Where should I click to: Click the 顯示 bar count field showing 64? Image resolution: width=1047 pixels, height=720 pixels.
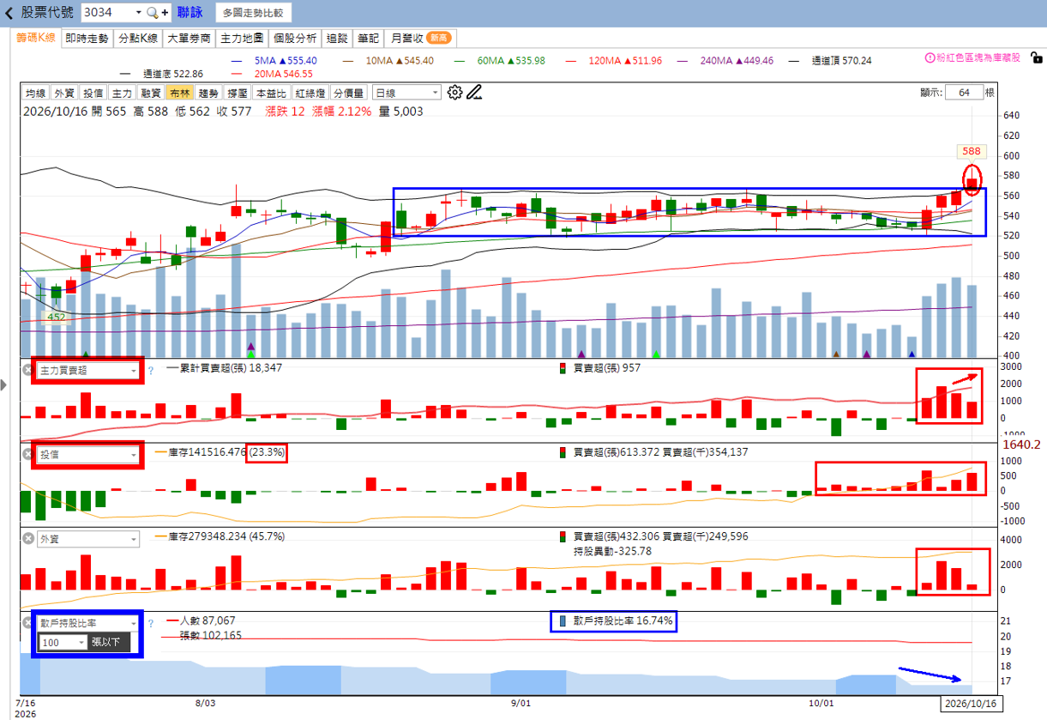(x=964, y=92)
